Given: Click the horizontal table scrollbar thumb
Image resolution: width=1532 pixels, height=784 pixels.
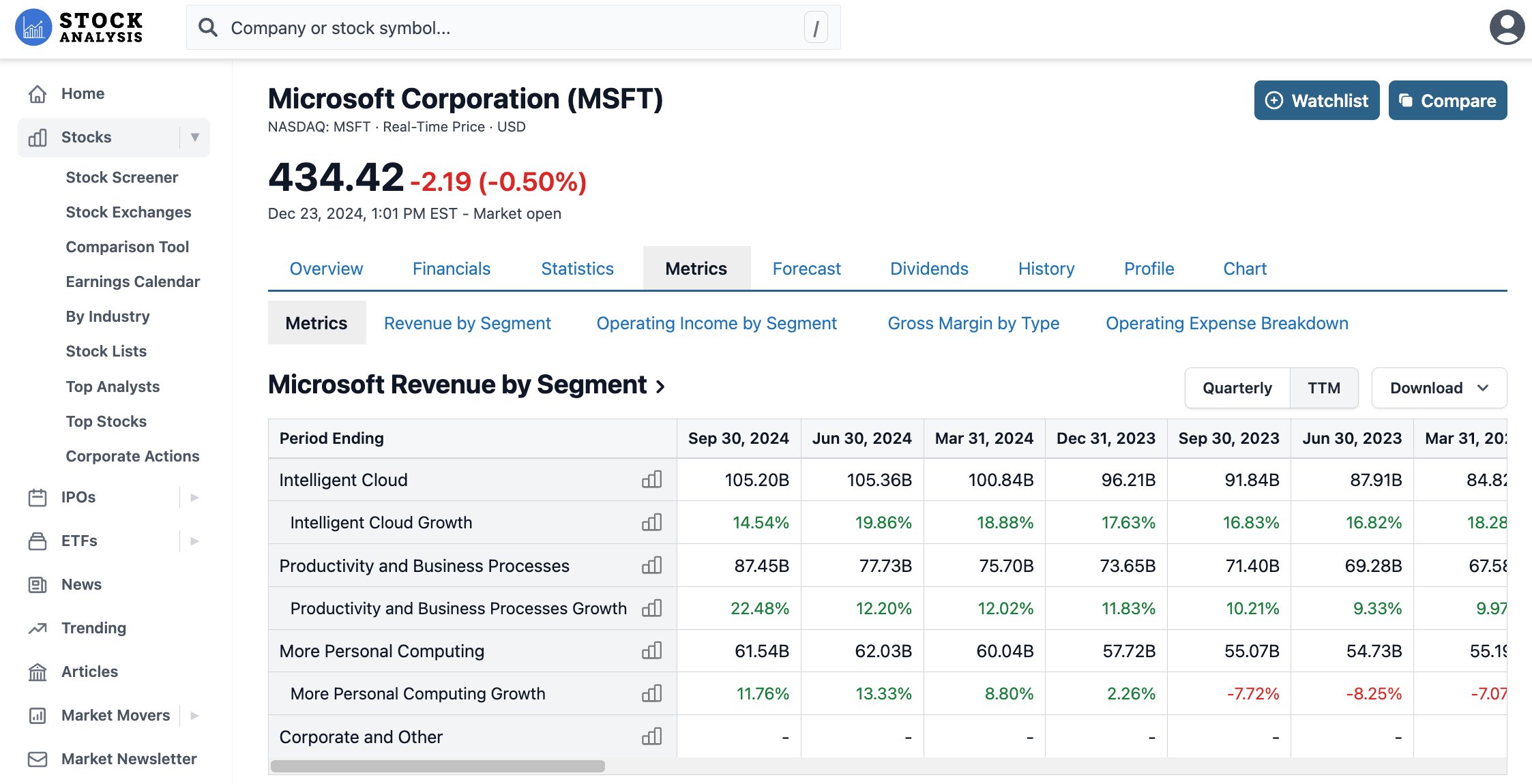Looking at the screenshot, I should point(438,766).
